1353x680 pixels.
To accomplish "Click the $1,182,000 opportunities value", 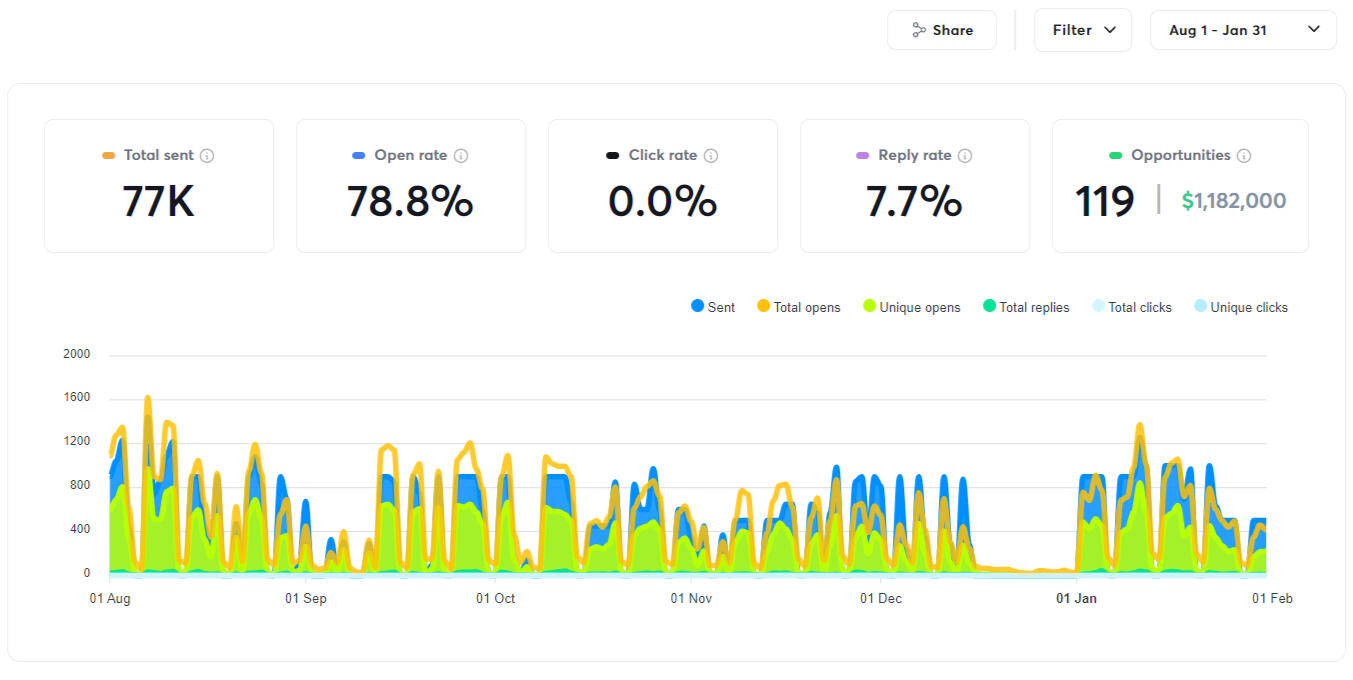I will pyautogui.click(x=1234, y=201).
